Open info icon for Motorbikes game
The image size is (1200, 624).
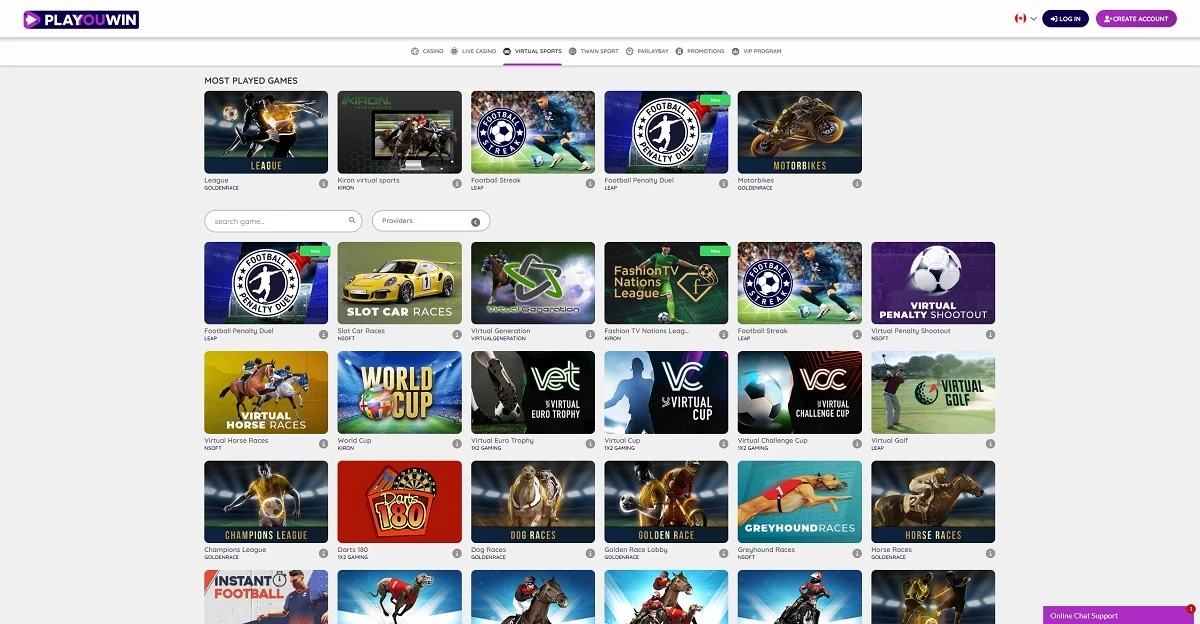click(857, 184)
